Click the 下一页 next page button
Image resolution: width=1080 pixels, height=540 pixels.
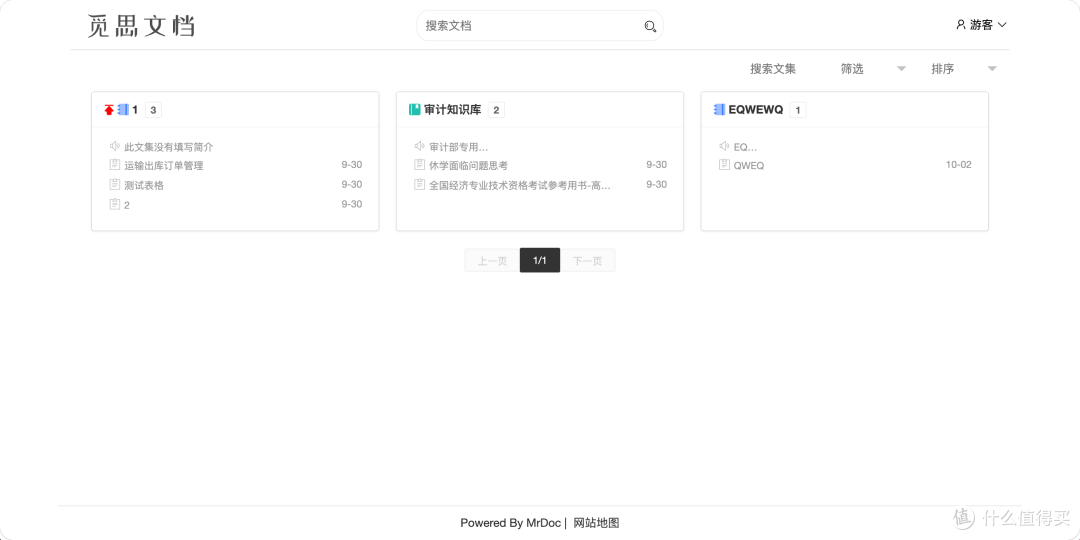click(x=588, y=260)
